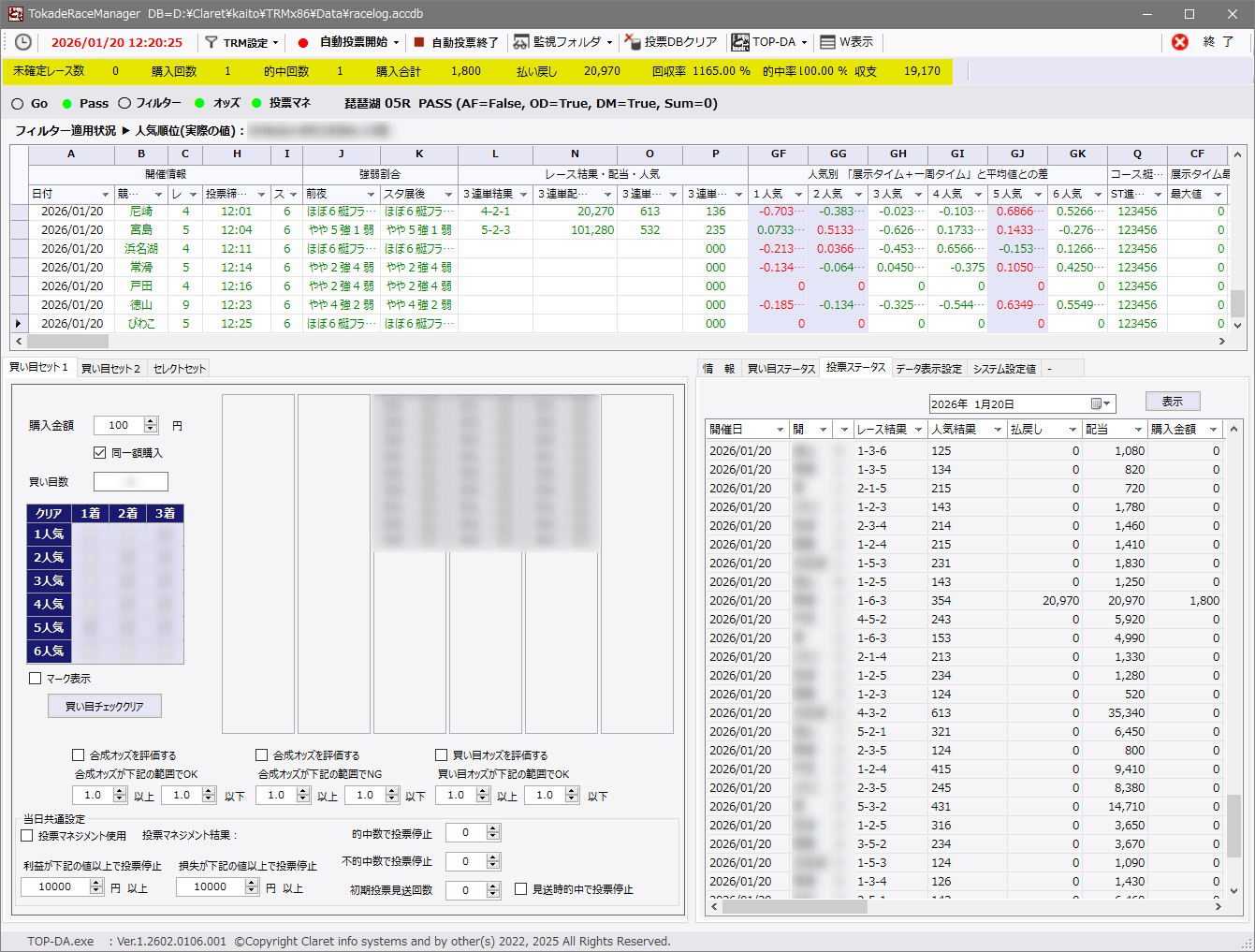Screen dimensions: 1255x952
Task: Click the clock icon in the toolbar
Action: (x=22, y=42)
